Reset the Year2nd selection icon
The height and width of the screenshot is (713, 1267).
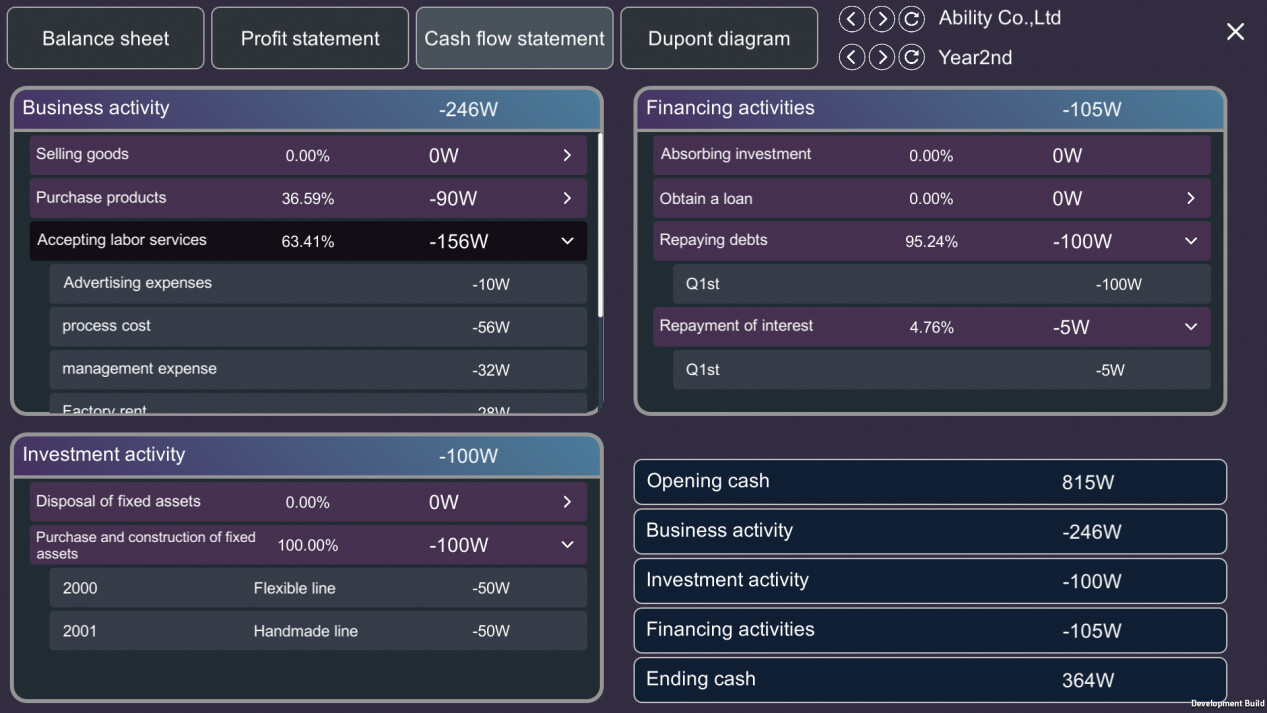tap(911, 57)
